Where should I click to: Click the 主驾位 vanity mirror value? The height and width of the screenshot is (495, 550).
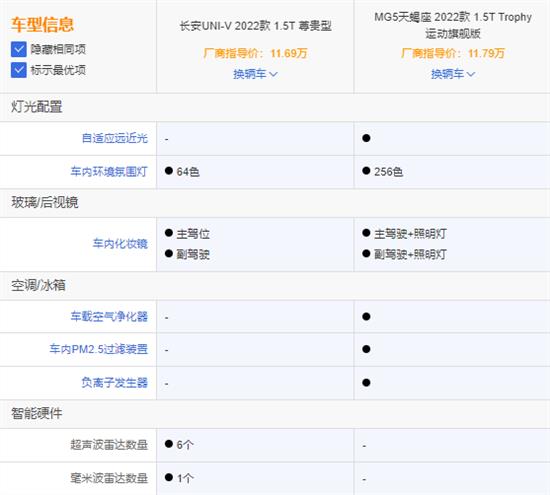coord(193,234)
